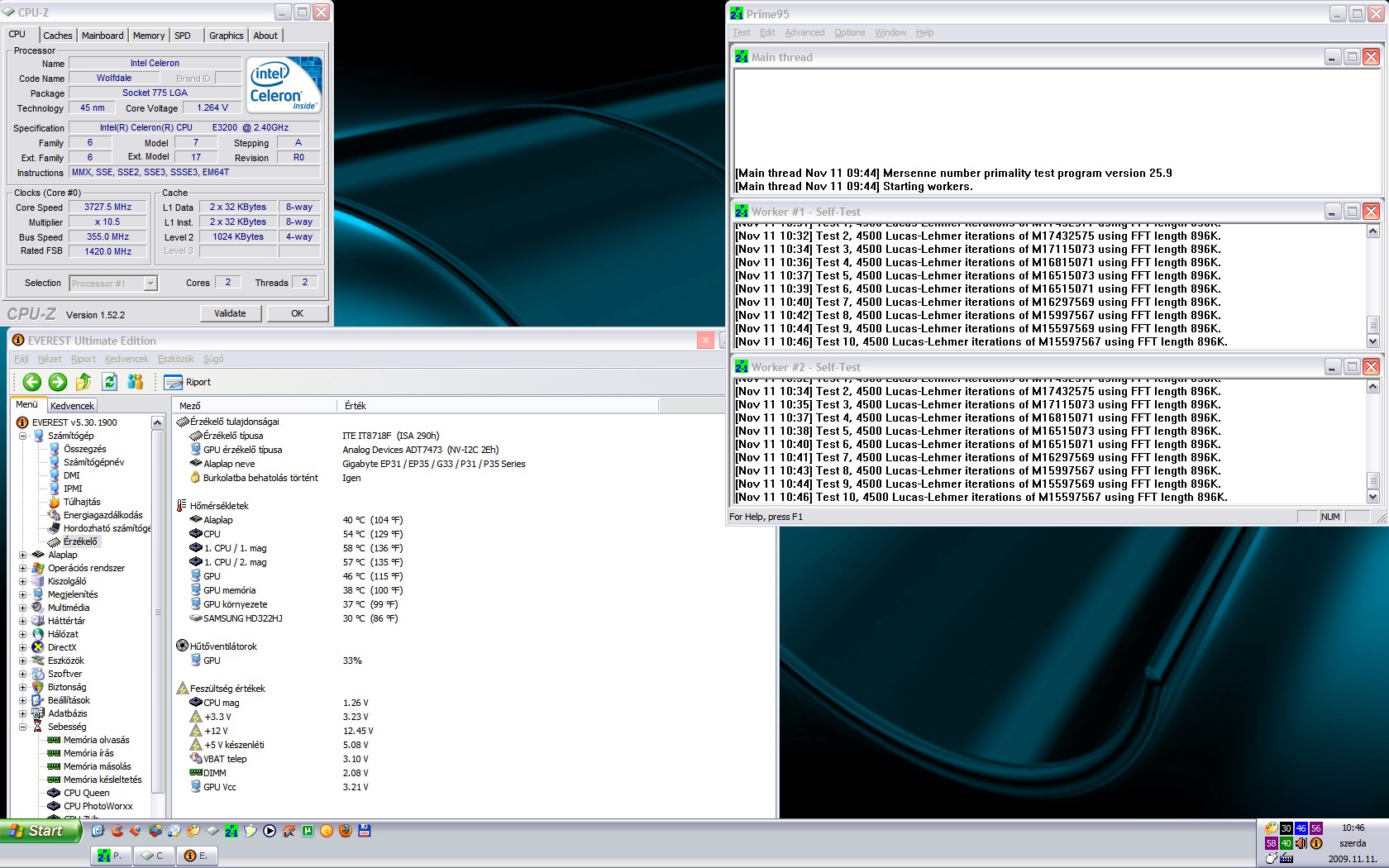The image size is (1389, 868).
Task: Select Túlhajtás in EVEREST tree
Action: [82, 502]
